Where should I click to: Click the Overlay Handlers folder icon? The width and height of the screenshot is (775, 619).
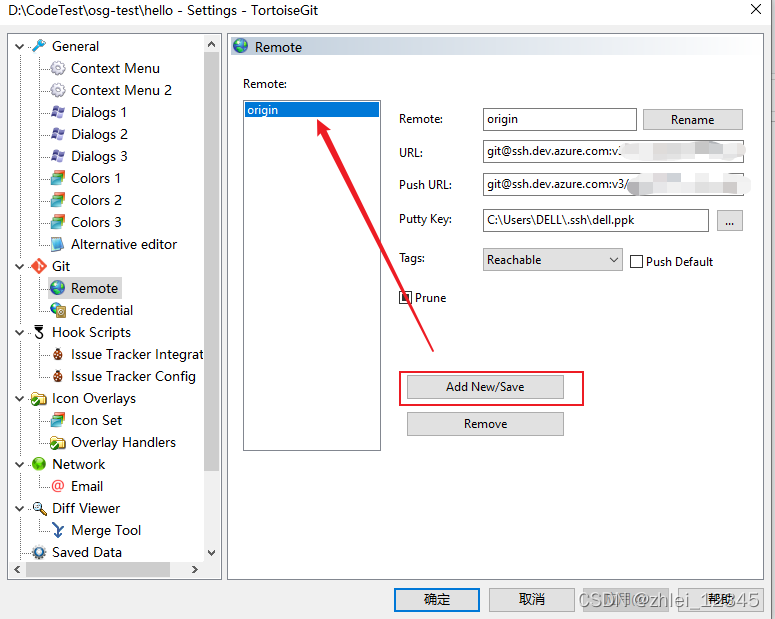tap(58, 442)
